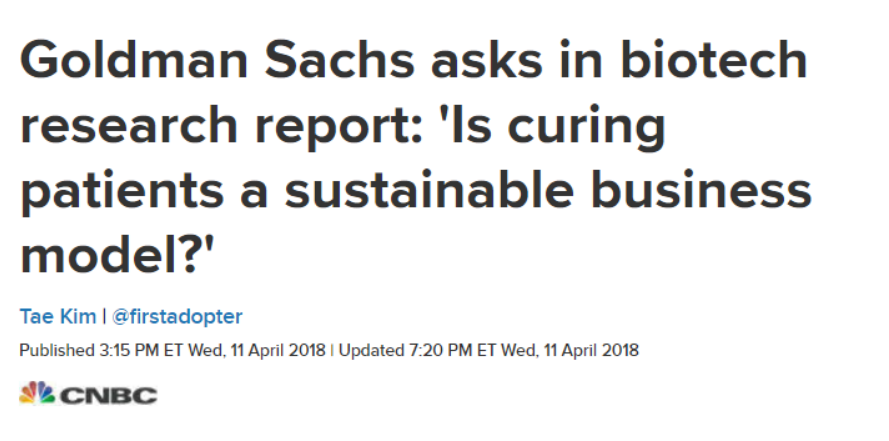889x441 pixels.
Task: Click the separator between Published and Updated
Action: (x=332, y=350)
